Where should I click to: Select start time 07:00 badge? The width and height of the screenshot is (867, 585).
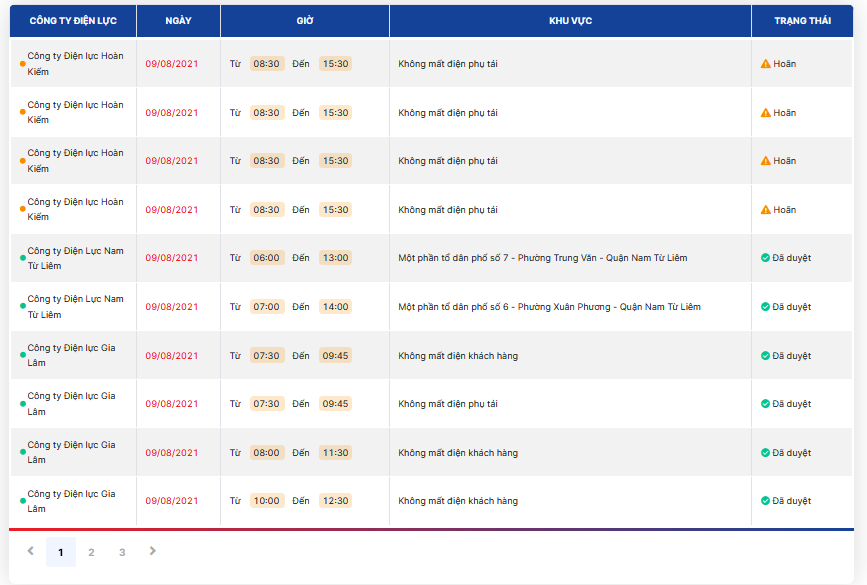point(267,307)
